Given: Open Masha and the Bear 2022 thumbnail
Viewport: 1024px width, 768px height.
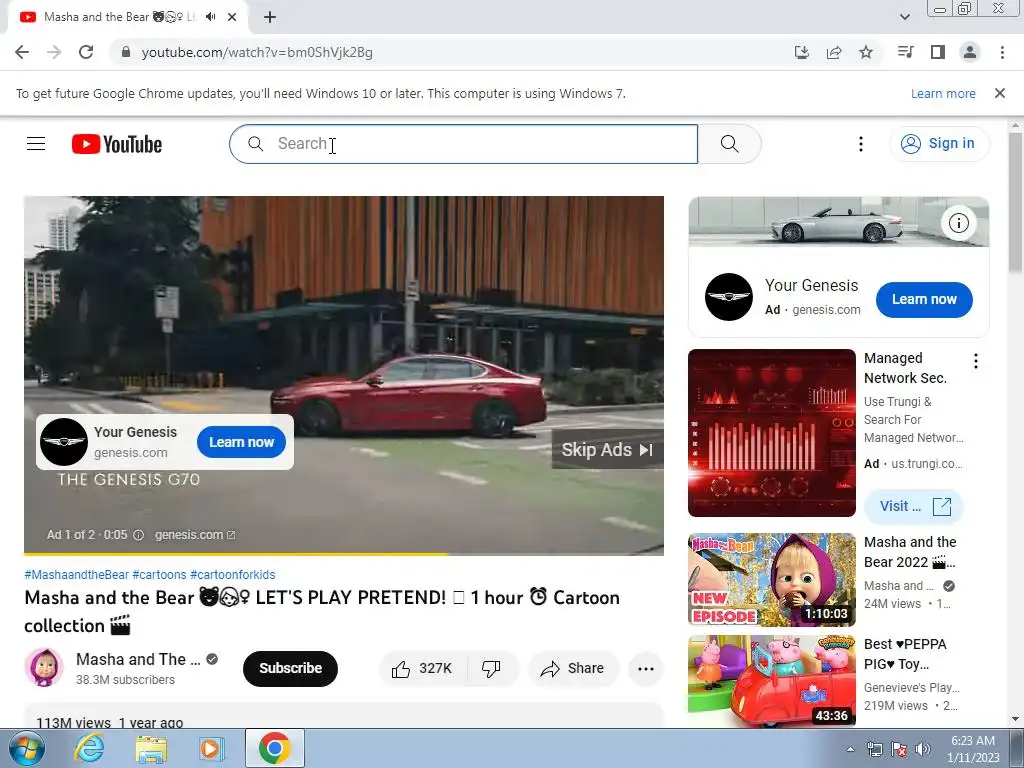Looking at the screenshot, I should (x=772, y=580).
